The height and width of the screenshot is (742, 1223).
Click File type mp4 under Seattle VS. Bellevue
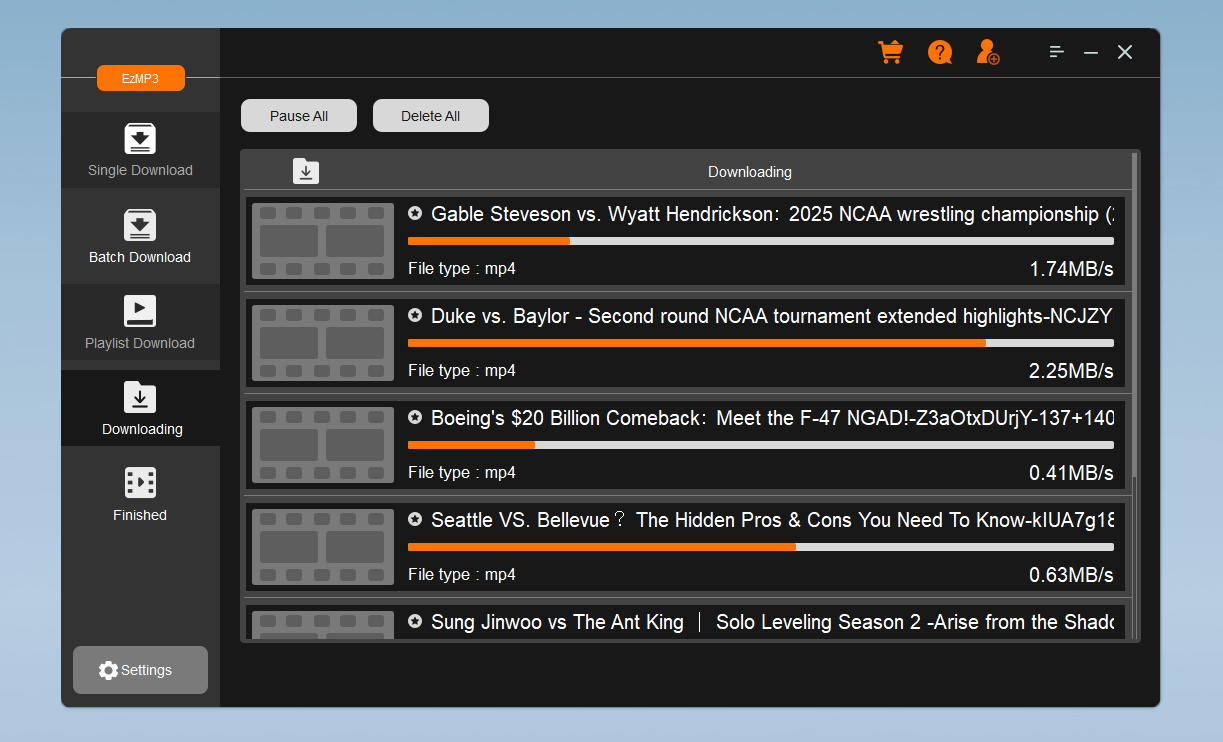(462, 575)
